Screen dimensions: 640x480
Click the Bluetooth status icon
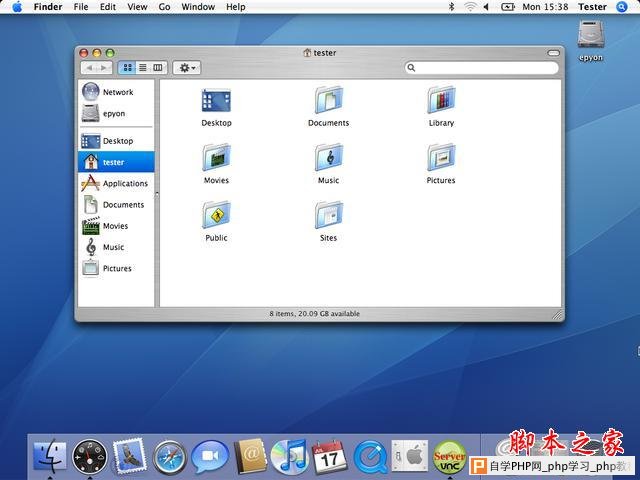click(x=451, y=7)
